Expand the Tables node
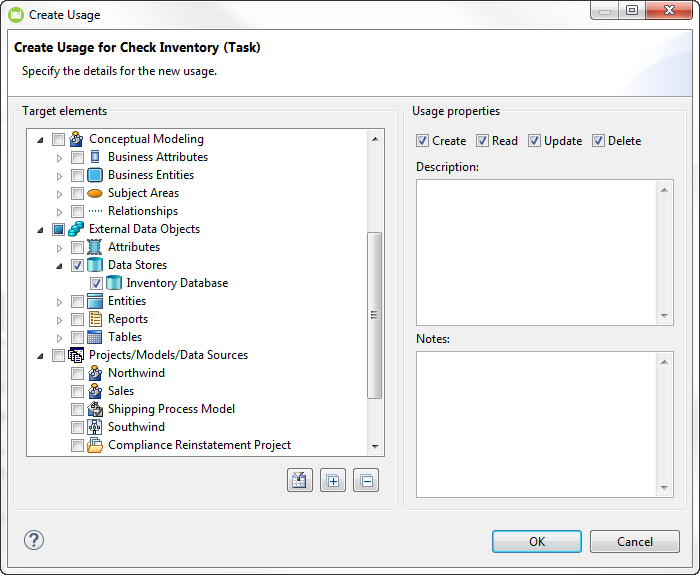The image size is (700, 575). click(60, 337)
